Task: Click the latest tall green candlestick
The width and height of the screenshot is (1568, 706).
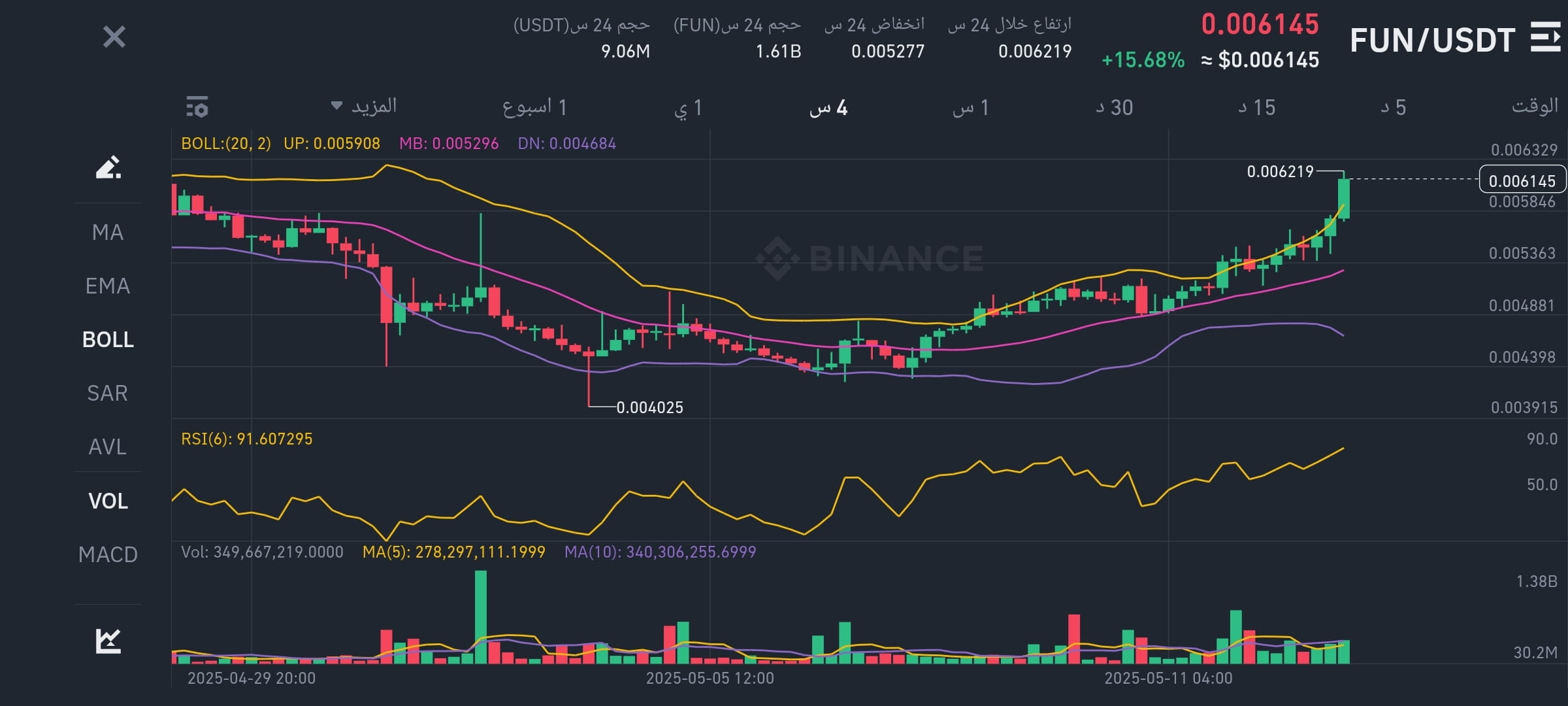Action: point(1343,197)
